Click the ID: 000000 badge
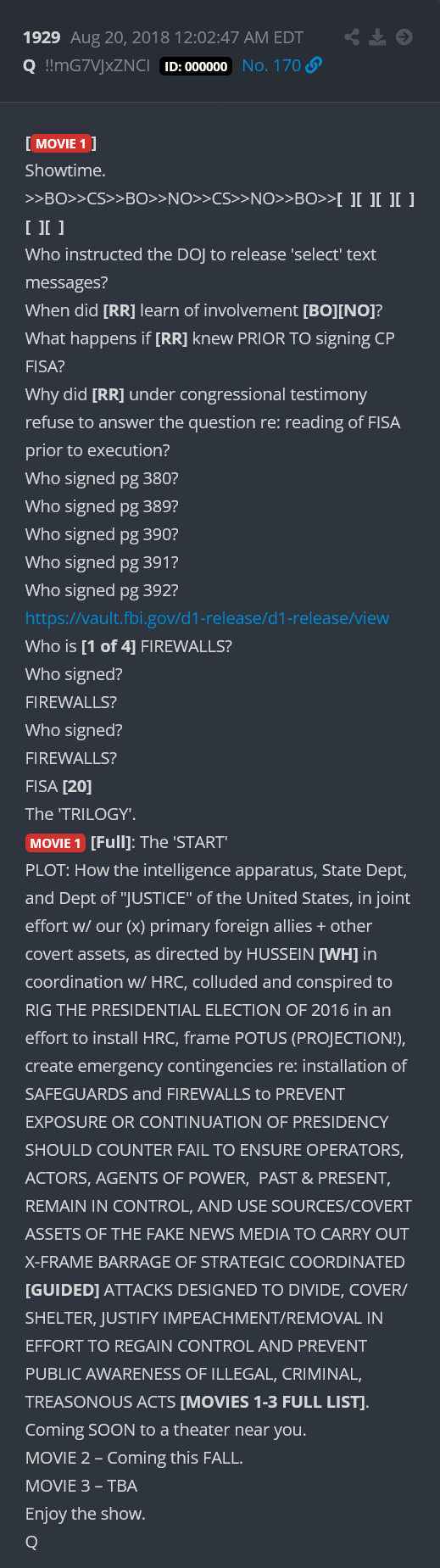 [196, 66]
